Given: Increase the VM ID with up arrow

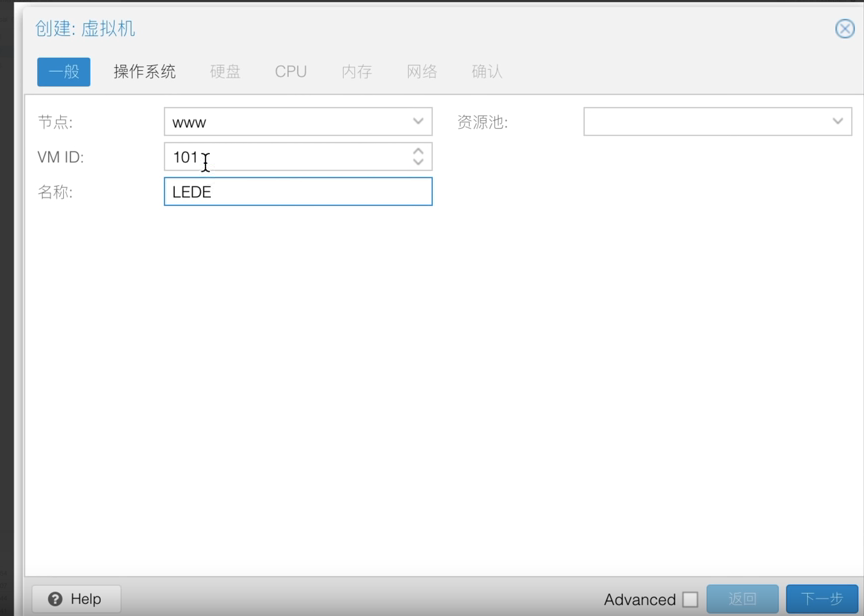Looking at the screenshot, I should (418, 151).
